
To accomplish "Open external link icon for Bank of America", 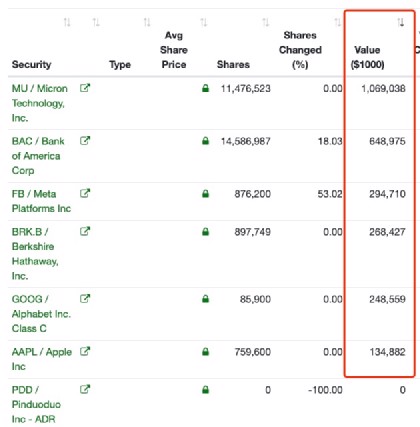I will [85, 141].
